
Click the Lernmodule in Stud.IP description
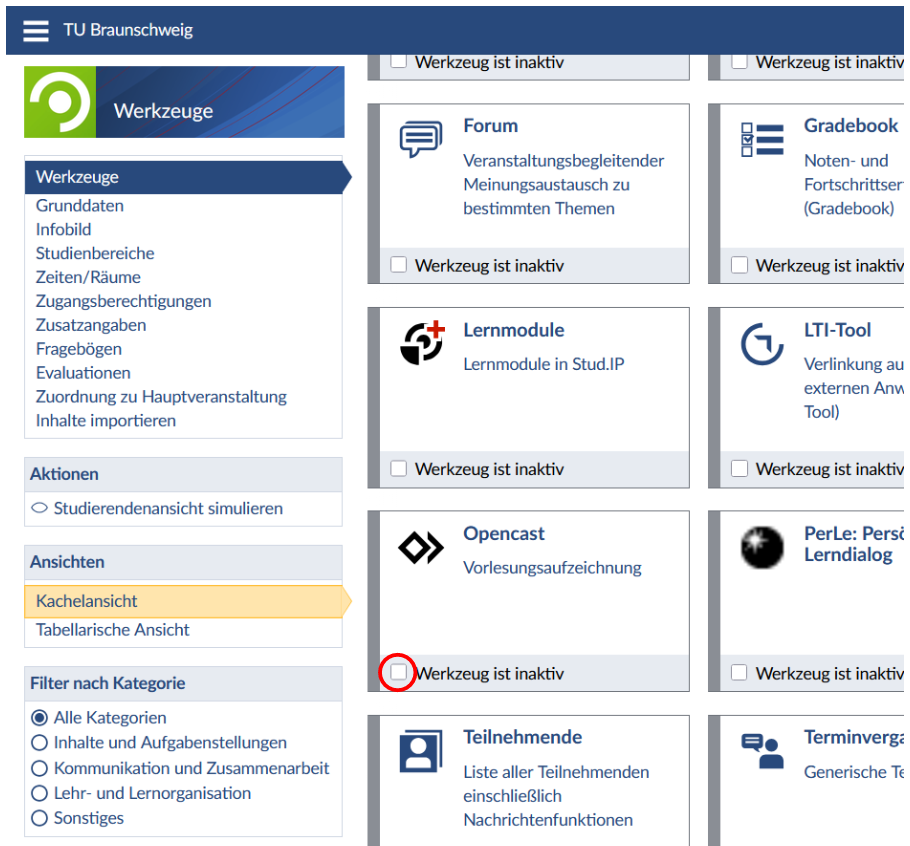(544, 364)
